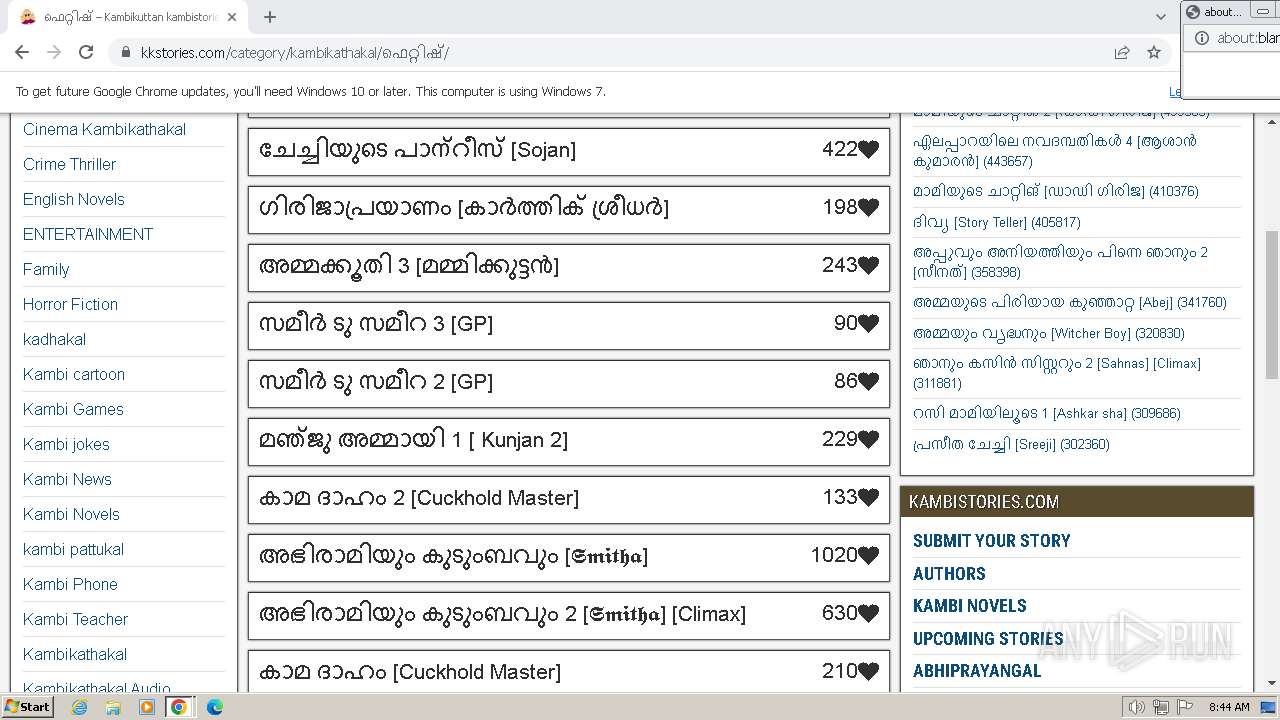
Task: Open the story by [ Kunjan 2]
Action: coord(413,440)
